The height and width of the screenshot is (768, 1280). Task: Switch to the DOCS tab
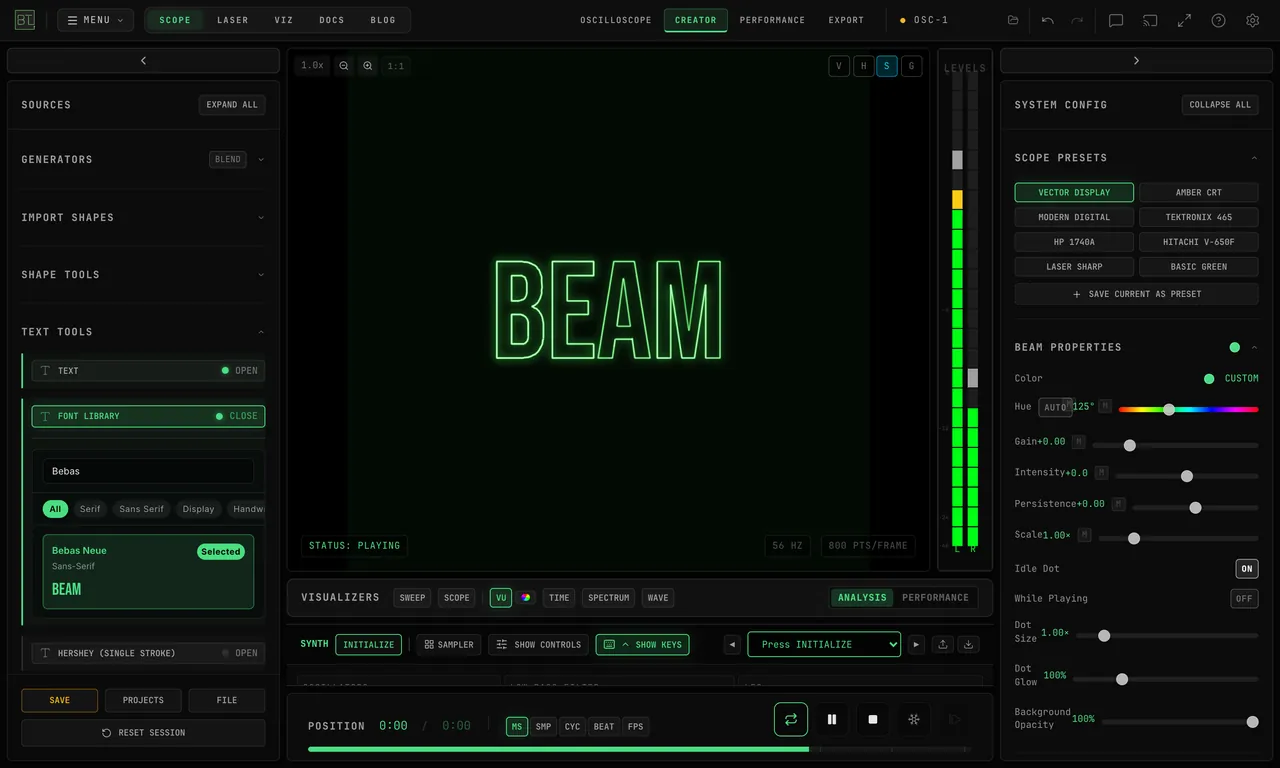(x=332, y=20)
